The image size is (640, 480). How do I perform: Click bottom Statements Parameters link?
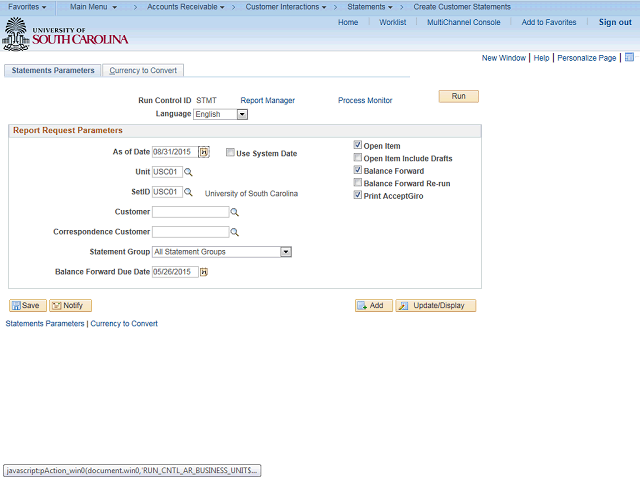pyautogui.click(x=45, y=324)
